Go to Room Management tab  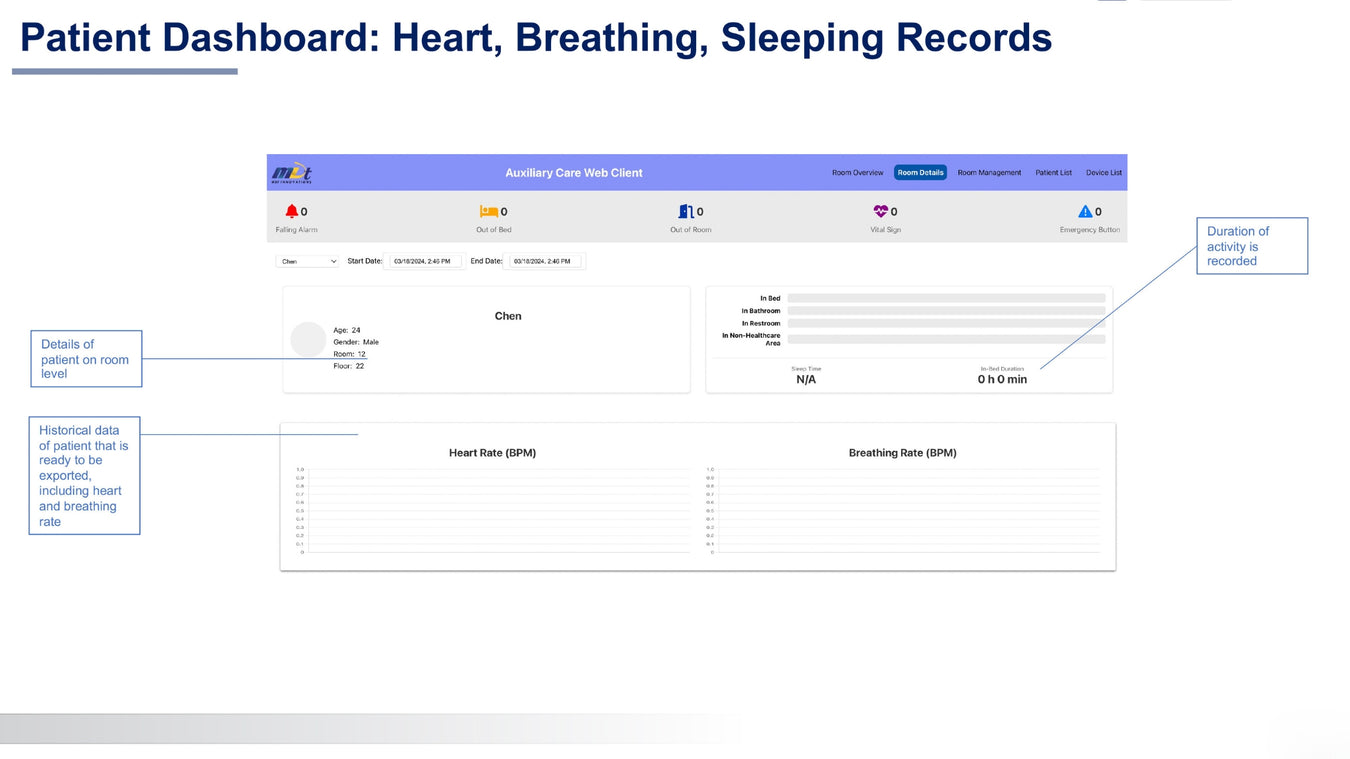point(989,173)
